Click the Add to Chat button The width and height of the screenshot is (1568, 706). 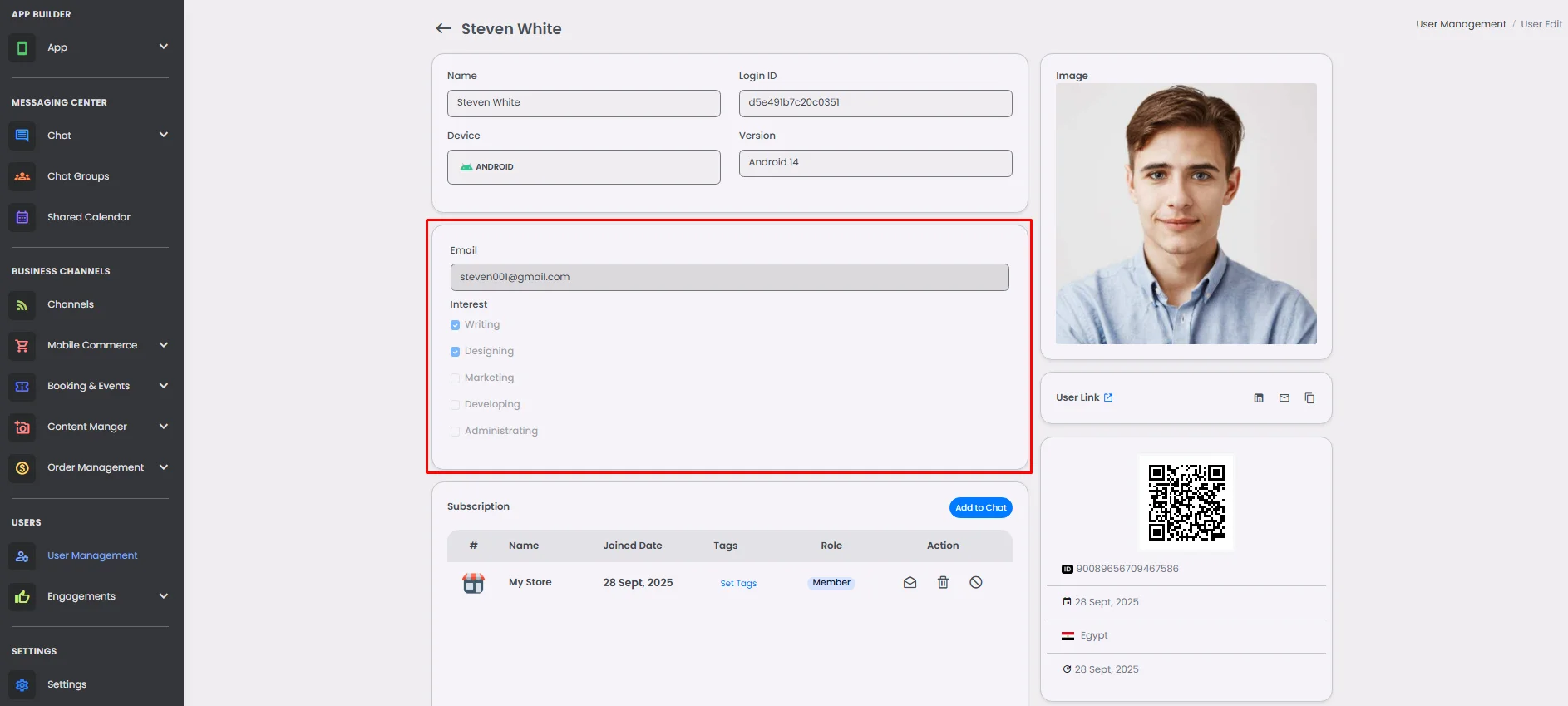[x=980, y=508]
